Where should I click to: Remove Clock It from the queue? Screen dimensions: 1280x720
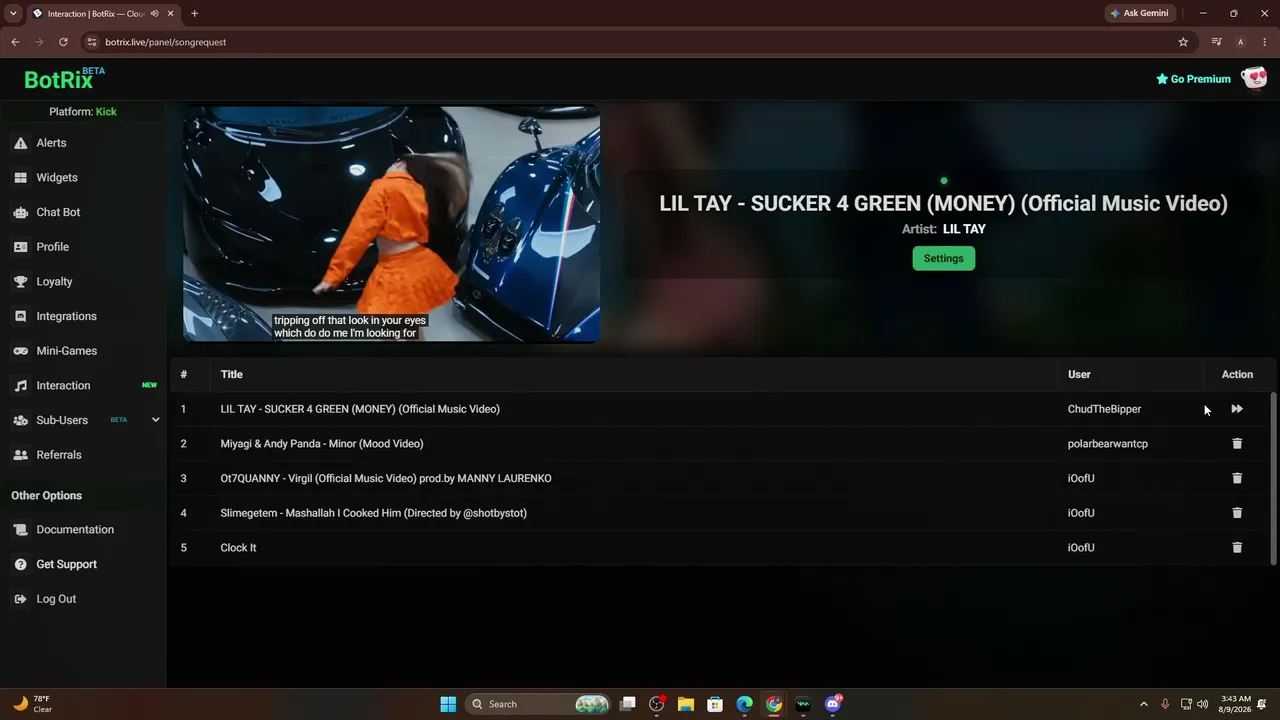[1237, 548]
